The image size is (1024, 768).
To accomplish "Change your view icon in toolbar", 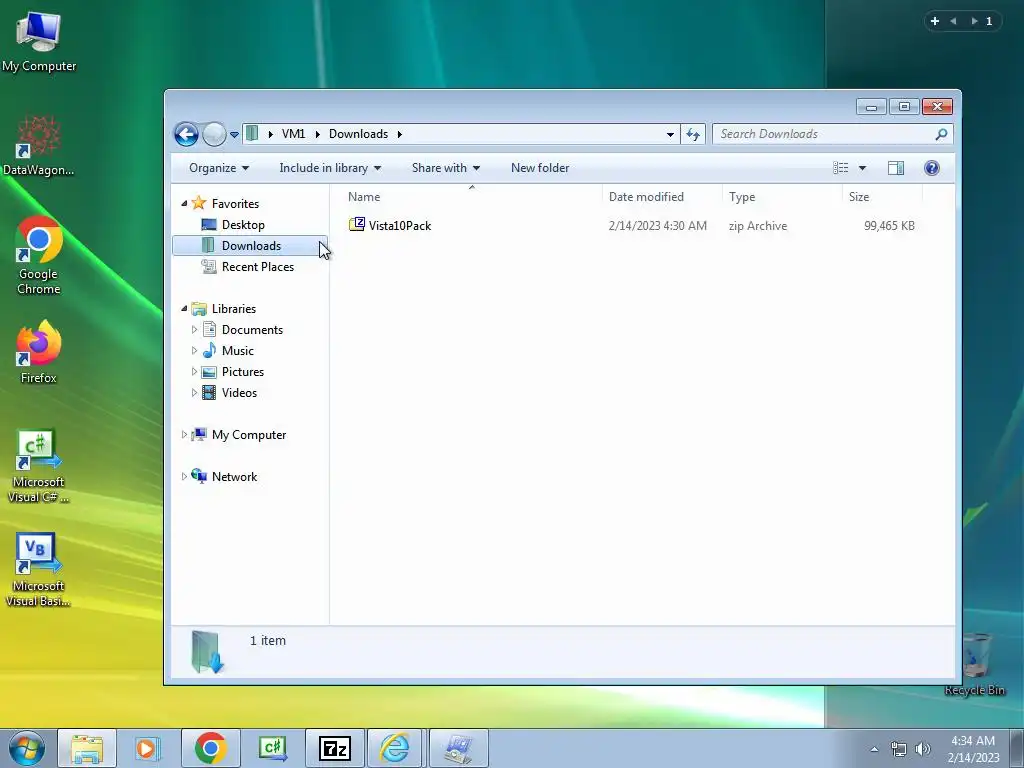I will (840, 168).
